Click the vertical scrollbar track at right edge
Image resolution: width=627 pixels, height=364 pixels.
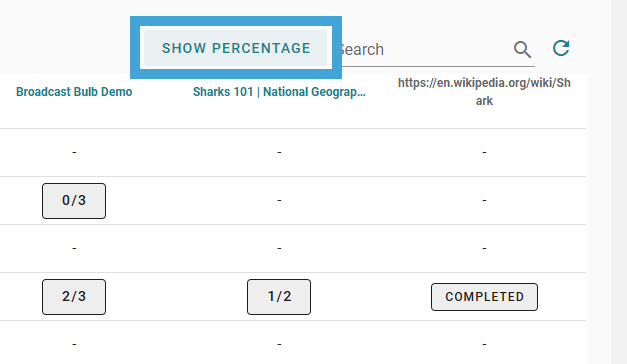coord(619,182)
